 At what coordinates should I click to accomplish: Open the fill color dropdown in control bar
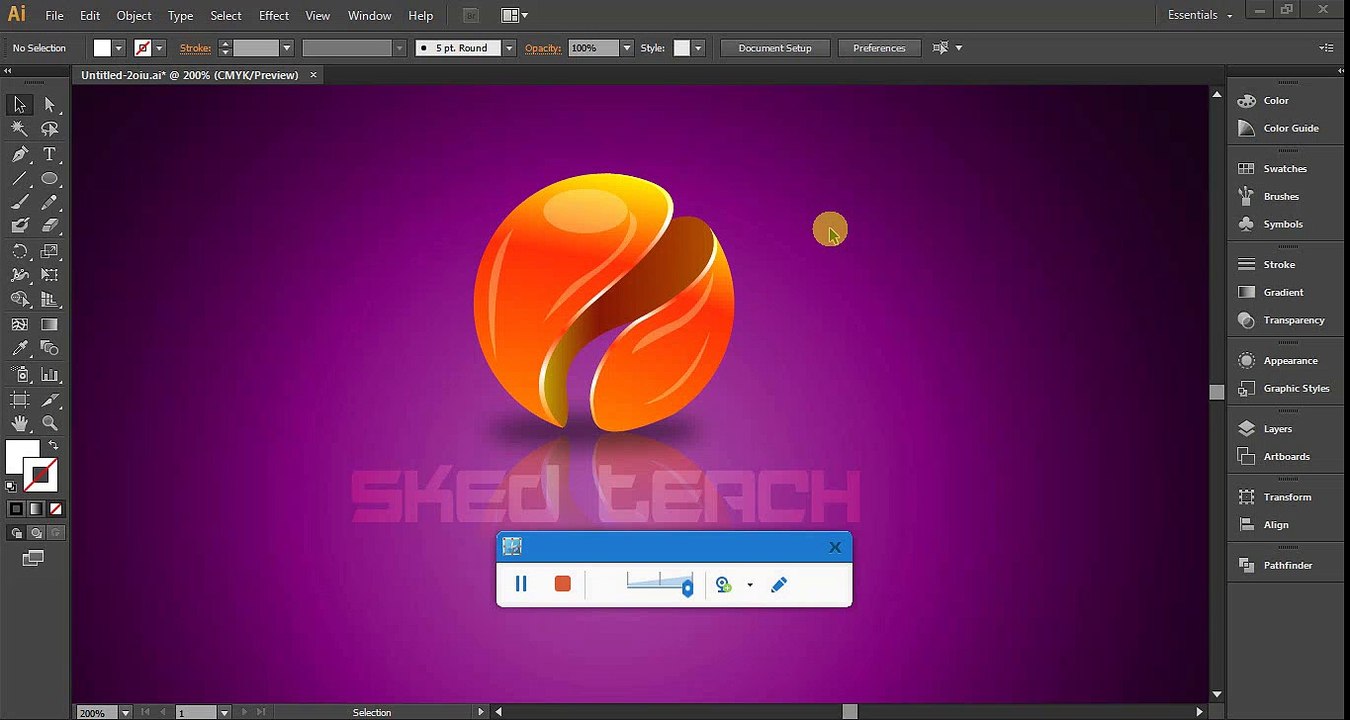119,48
